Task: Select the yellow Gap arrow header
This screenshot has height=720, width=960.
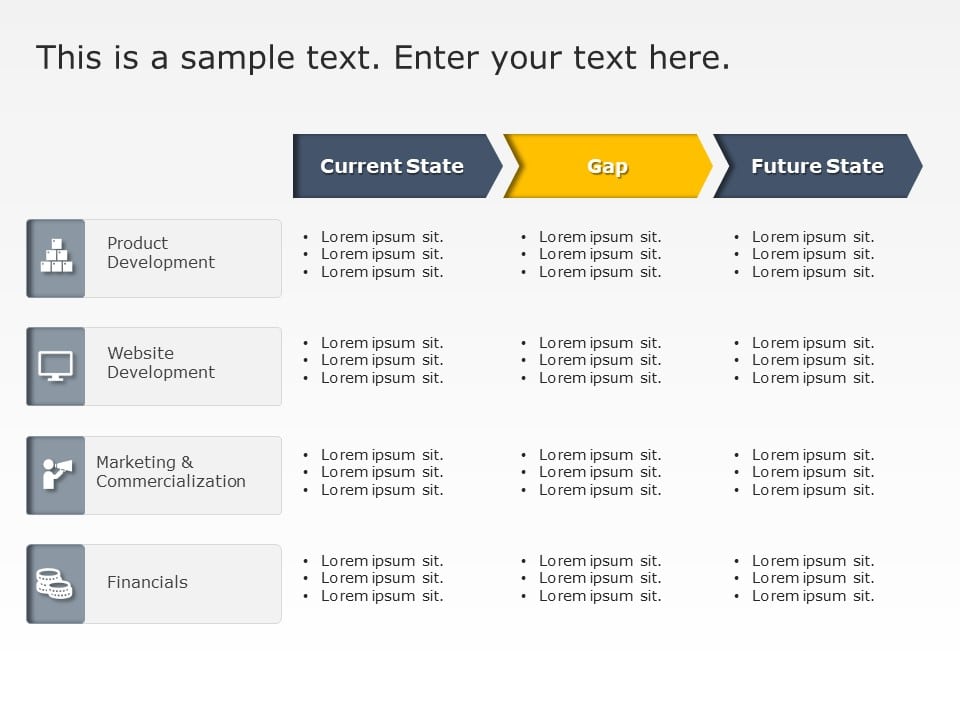Action: pos(607,166)
